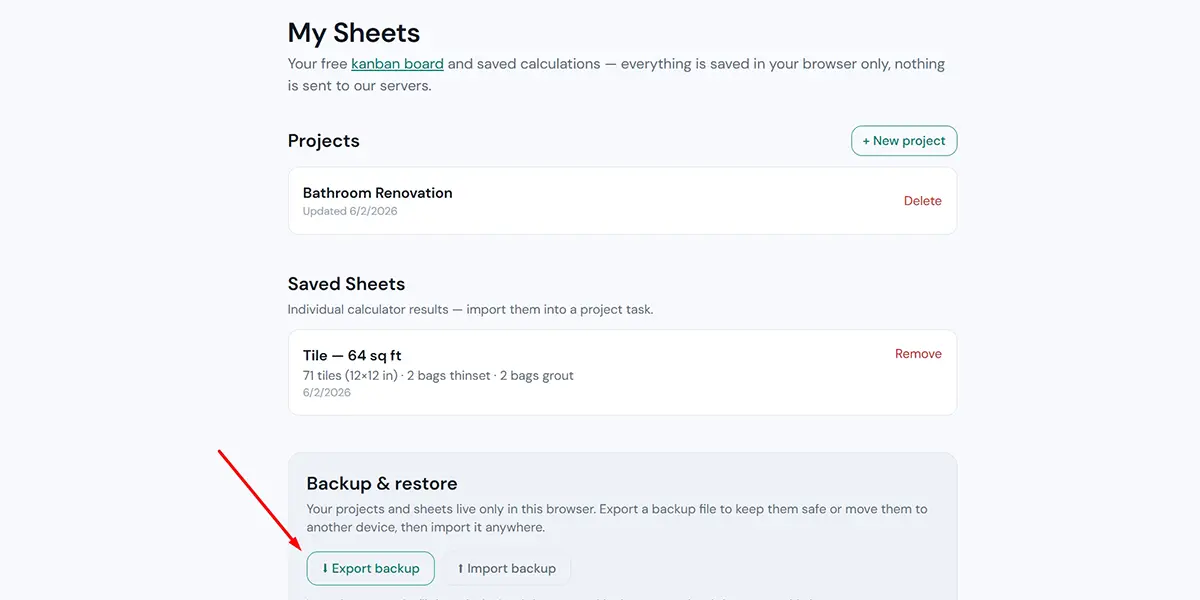Select the 'Updated 6/2/2026' text

(x=350, y=212)
